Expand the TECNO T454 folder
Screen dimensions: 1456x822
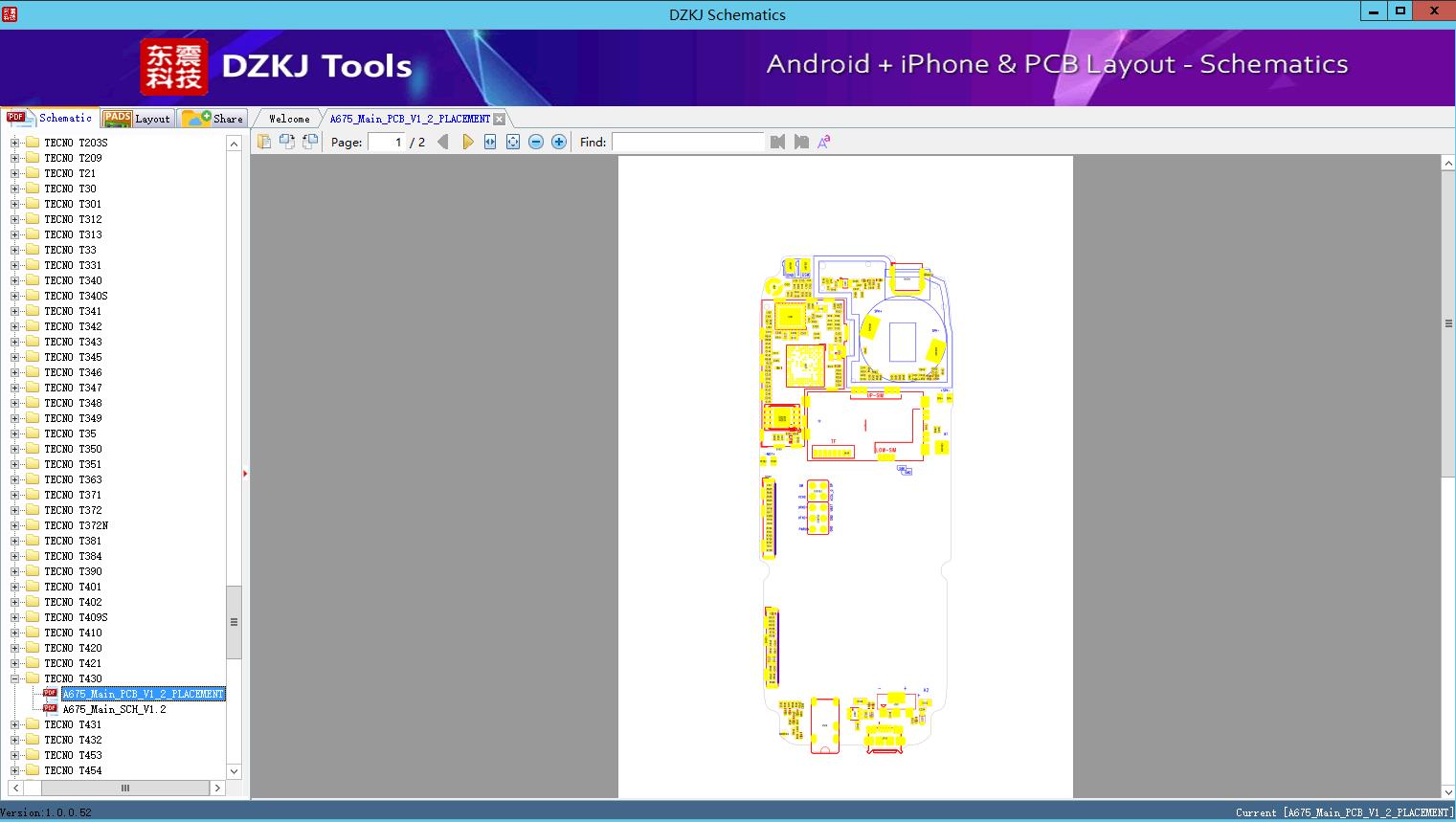tap(14, 770)
